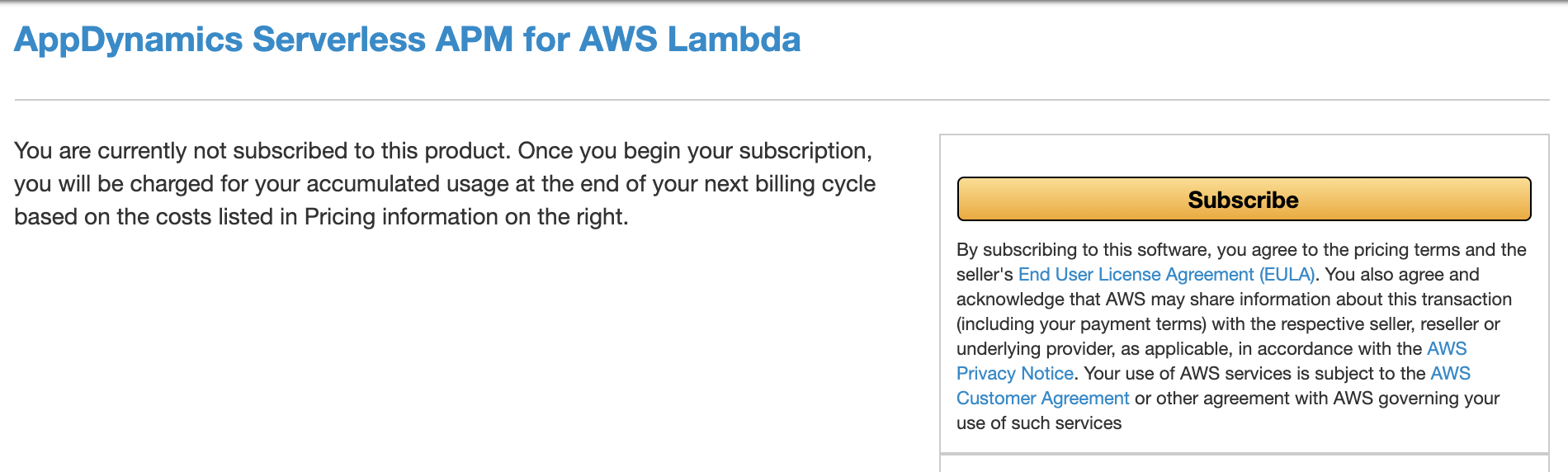Click the AppDynamics Serverless APM page title
Screen dimensions: 1568x472
coord(407,40)
